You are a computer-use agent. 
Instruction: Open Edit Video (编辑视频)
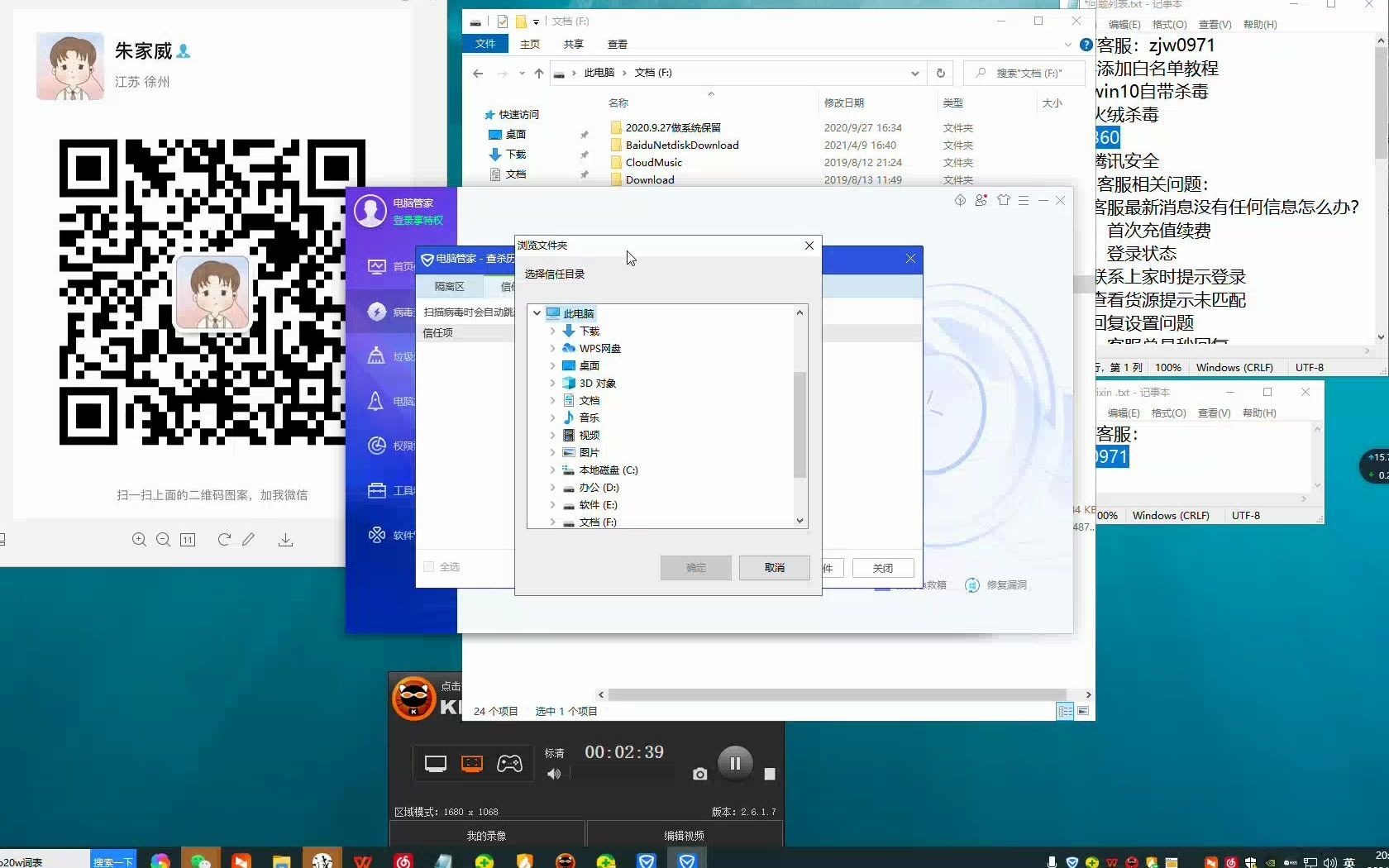(x=684, y=836)
